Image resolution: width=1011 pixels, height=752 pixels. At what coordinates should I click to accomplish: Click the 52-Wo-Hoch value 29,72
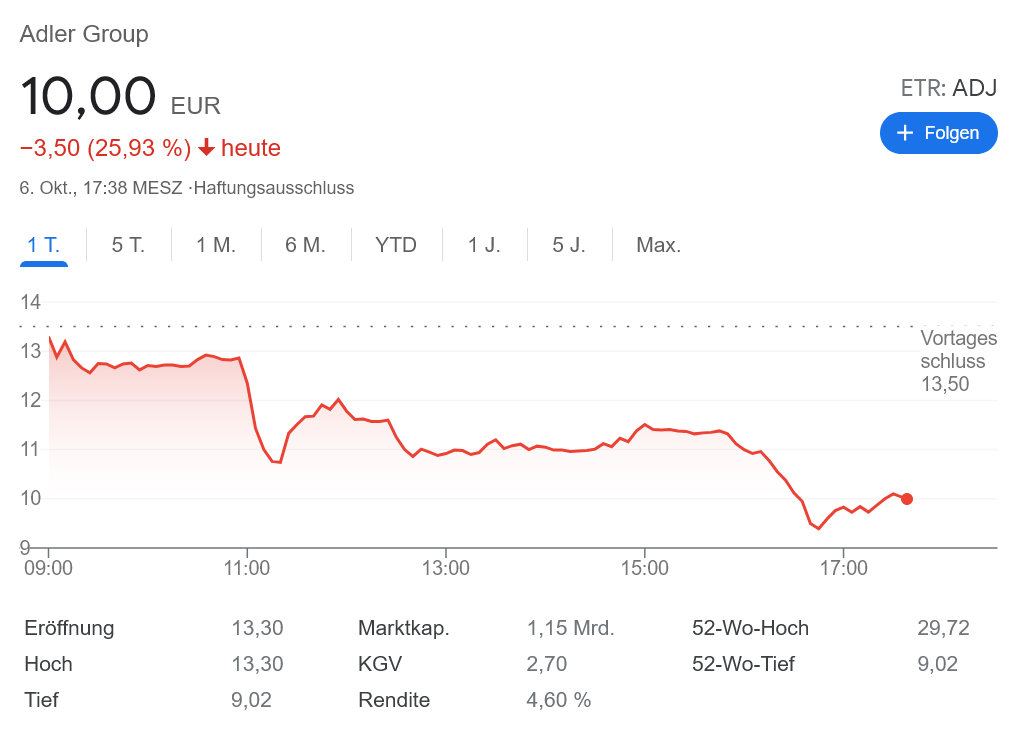click(943, 628)
